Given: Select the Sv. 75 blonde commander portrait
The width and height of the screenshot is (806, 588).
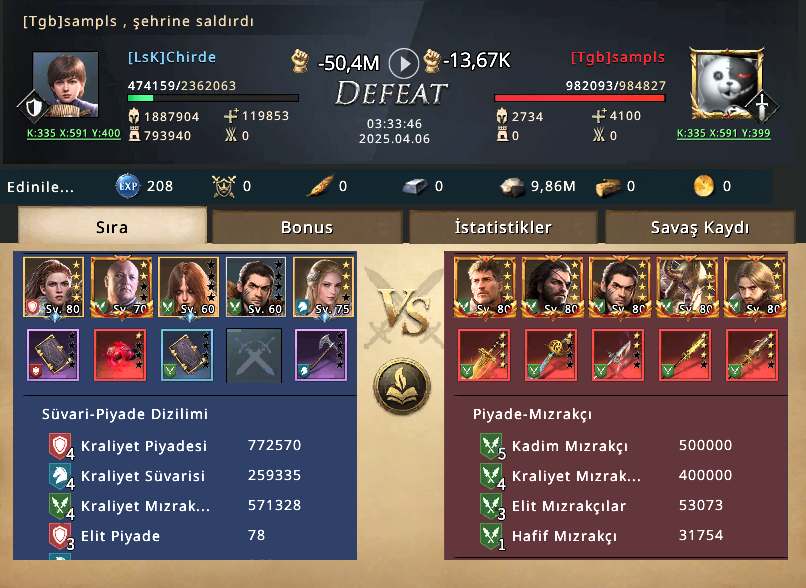Looking at the screenshot, I should tap(323, 287).
